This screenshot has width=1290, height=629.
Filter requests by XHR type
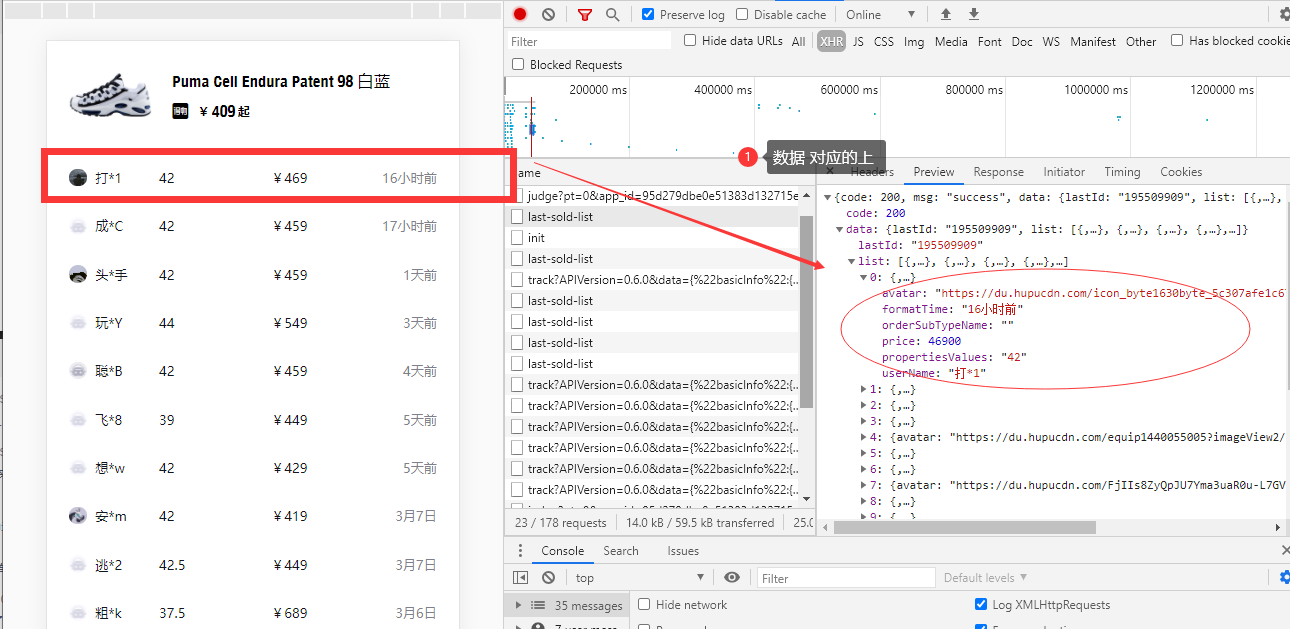831,41
